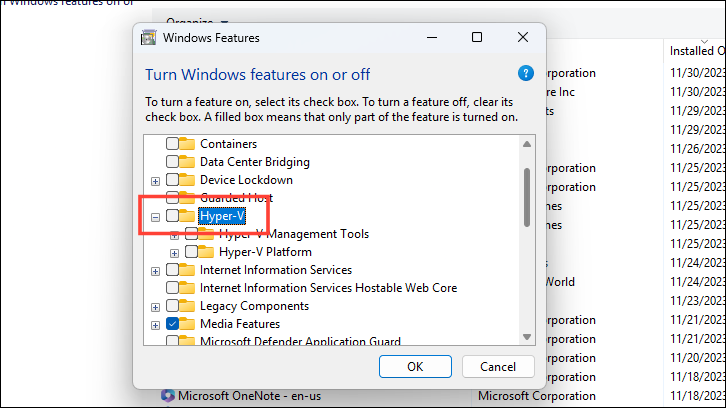726x408 pixels.
Task: Close the Windows Features dialog
Action: [523, 38]
